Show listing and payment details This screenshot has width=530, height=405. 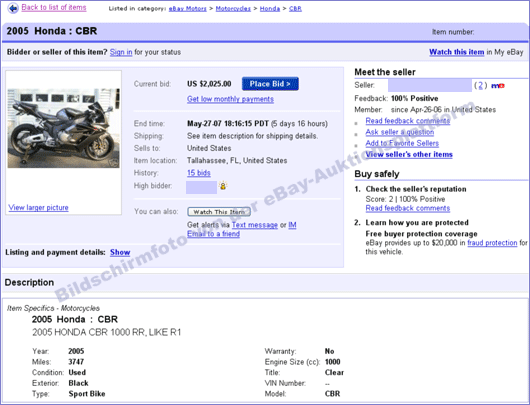click(120, 252)
